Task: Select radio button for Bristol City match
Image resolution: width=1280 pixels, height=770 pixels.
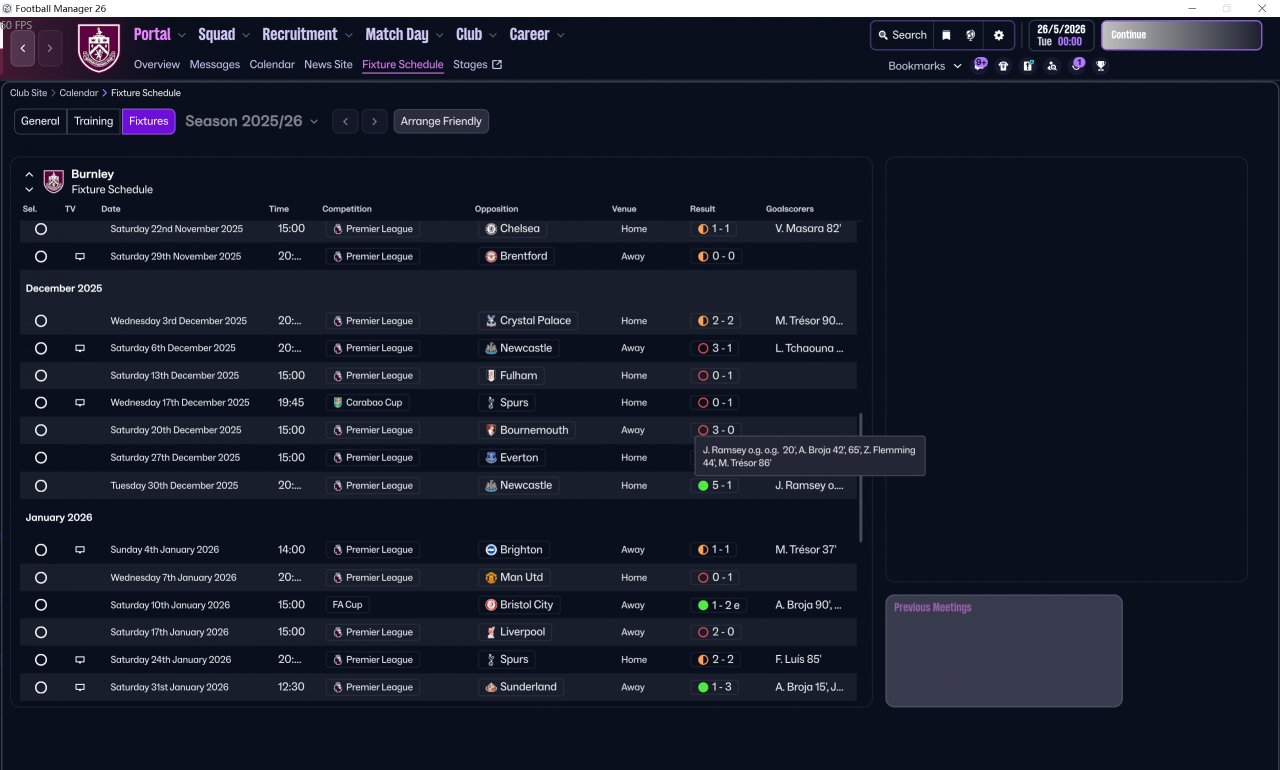Action: click(x=41, y=605)
